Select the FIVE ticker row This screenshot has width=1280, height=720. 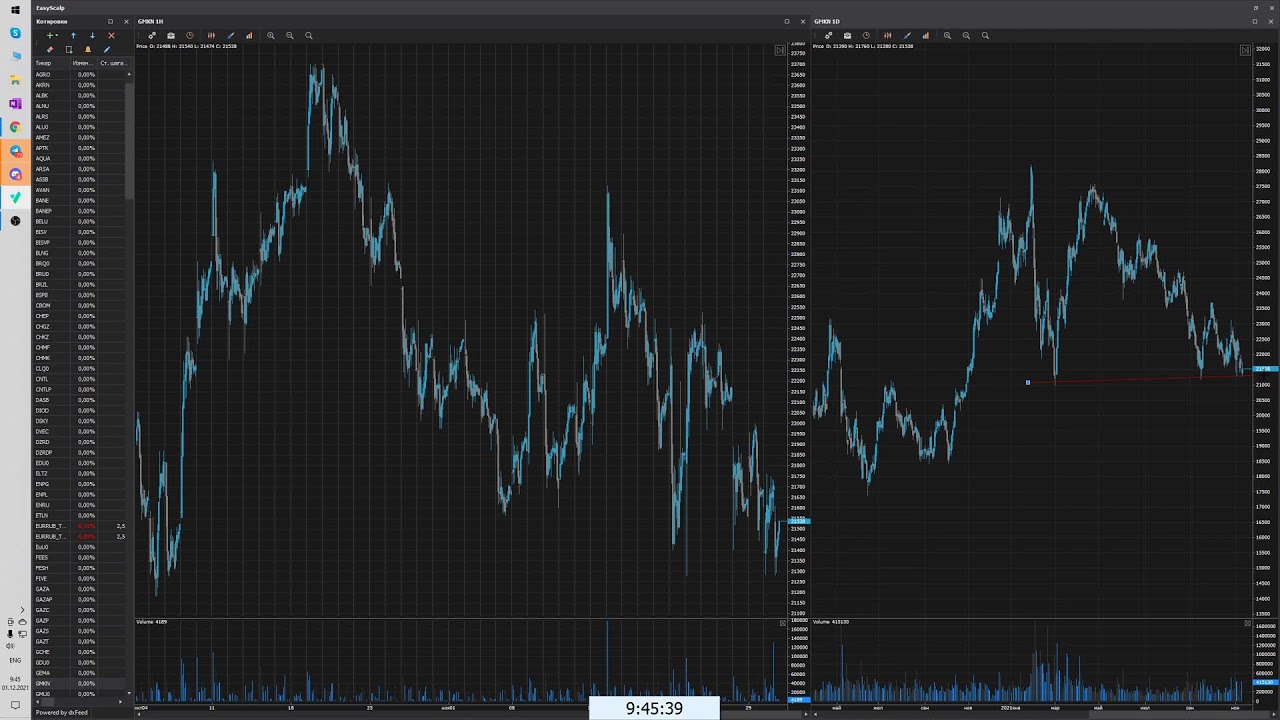point(80,578)
